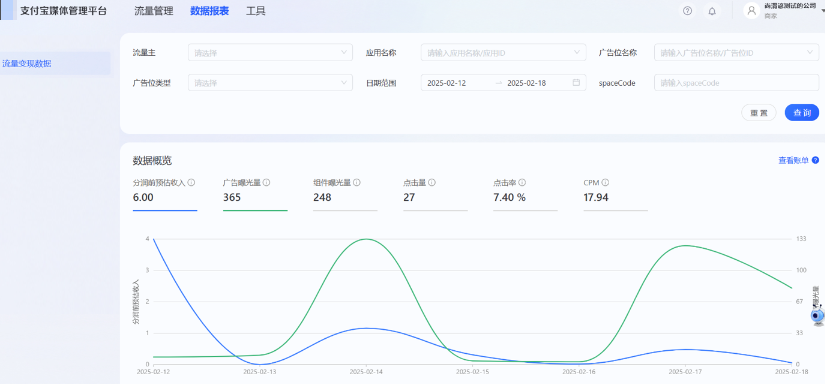Open the 流量主 dropdown
The image size is (825, 384).
(270, 53)
